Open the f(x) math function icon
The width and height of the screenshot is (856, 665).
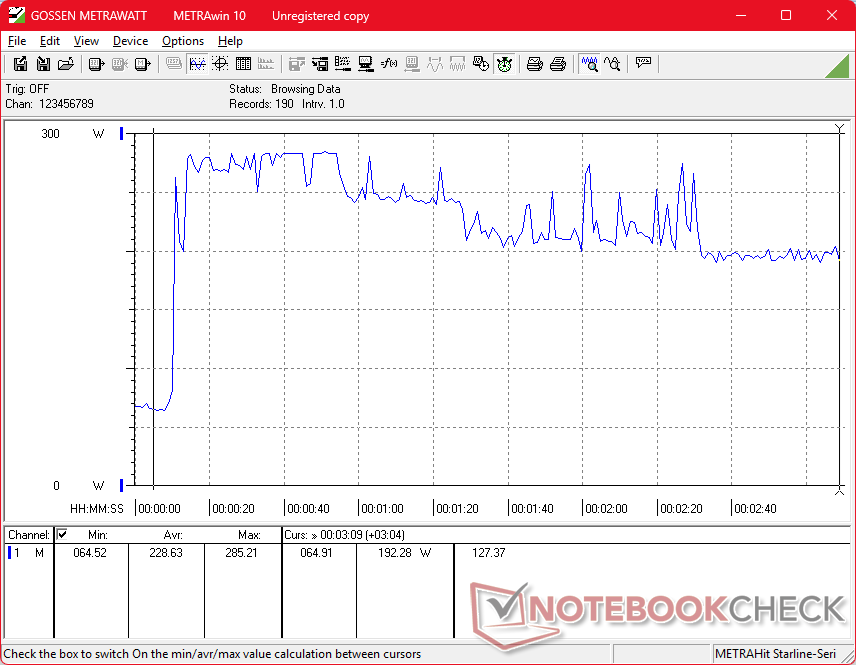coord(389,64)
